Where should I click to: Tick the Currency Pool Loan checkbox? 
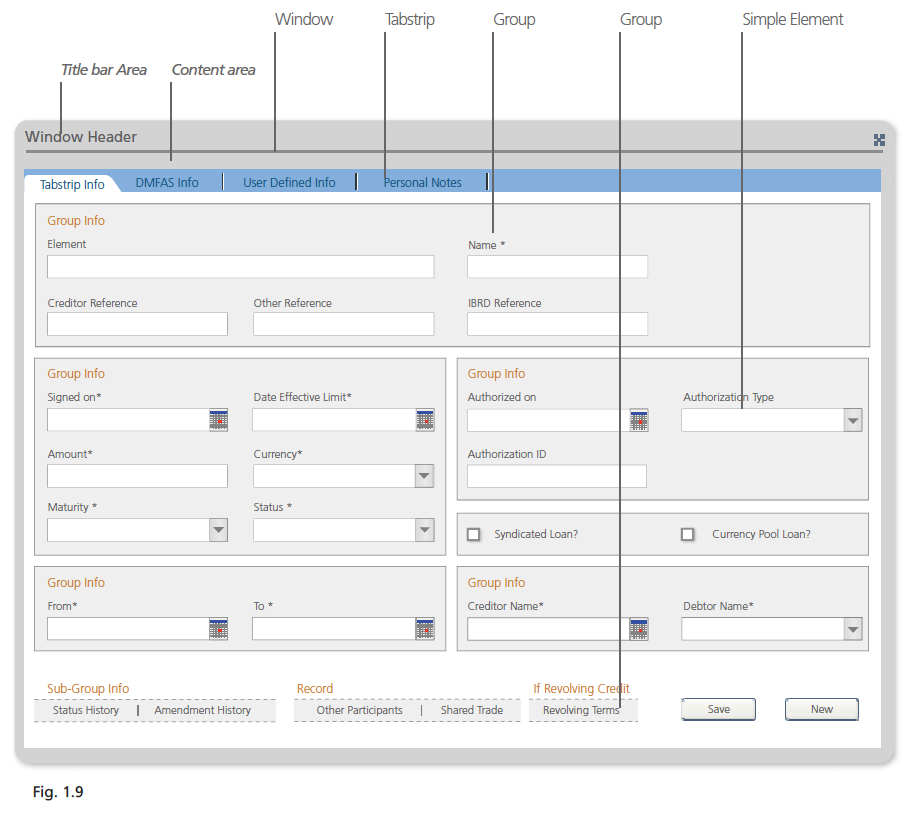pyautogui.click(x=687, y=535)
